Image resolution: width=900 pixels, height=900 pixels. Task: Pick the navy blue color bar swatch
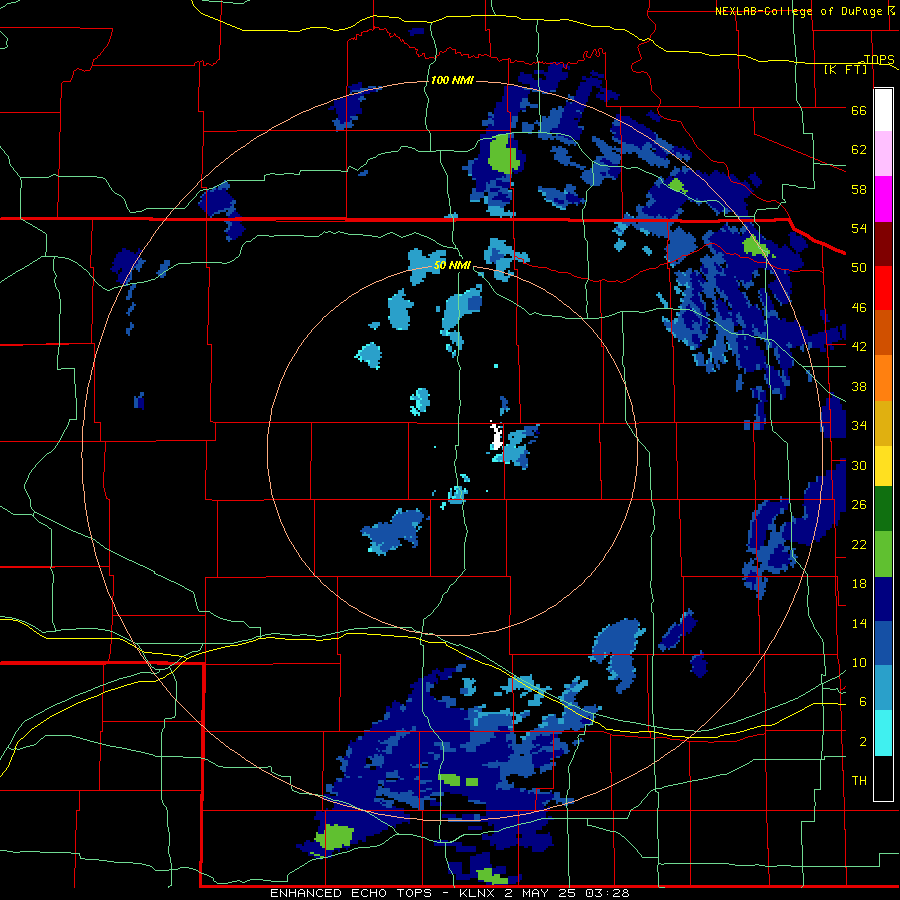click(x=883, y=599)
